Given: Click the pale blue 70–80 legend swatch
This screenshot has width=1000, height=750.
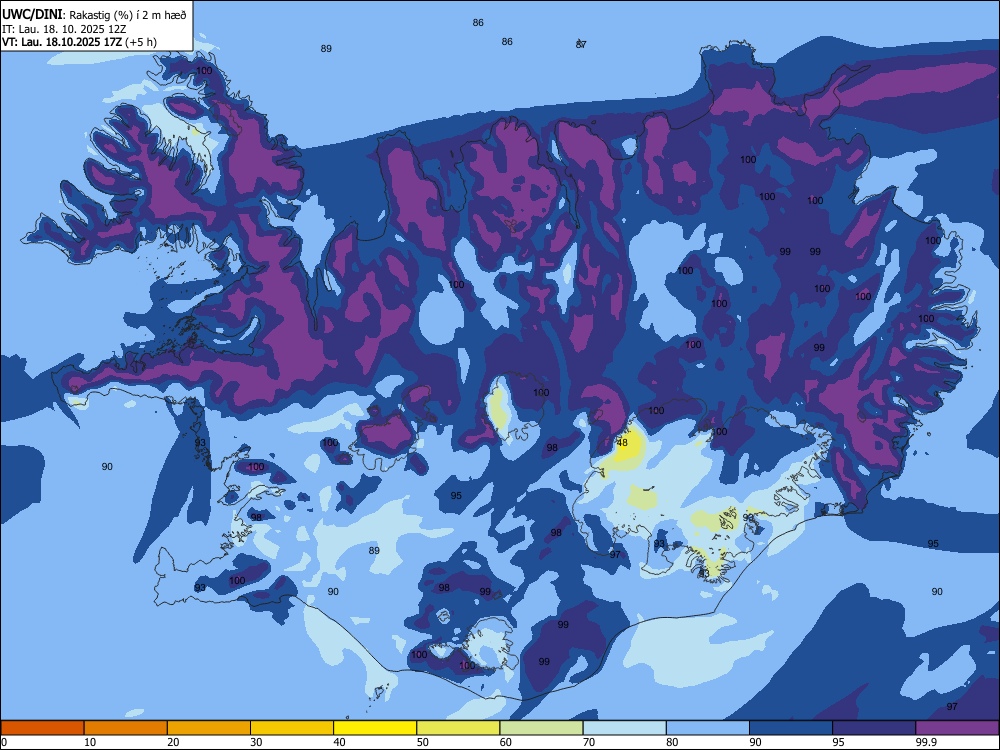Looking at the screenshot, I should [x=624, y=728].
